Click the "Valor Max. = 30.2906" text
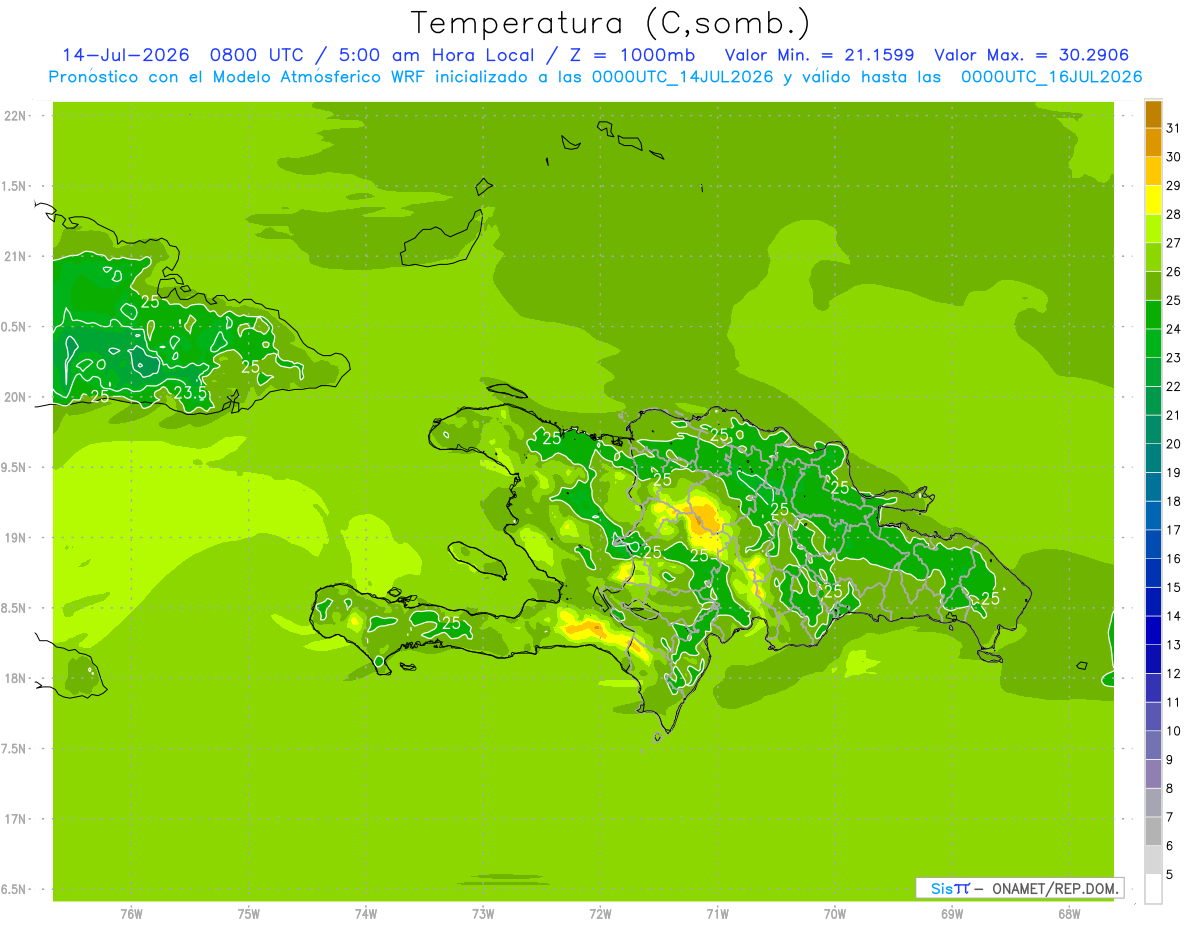Image resolution: width=1200 pixels, height=927 pixels. (1032, 55)
